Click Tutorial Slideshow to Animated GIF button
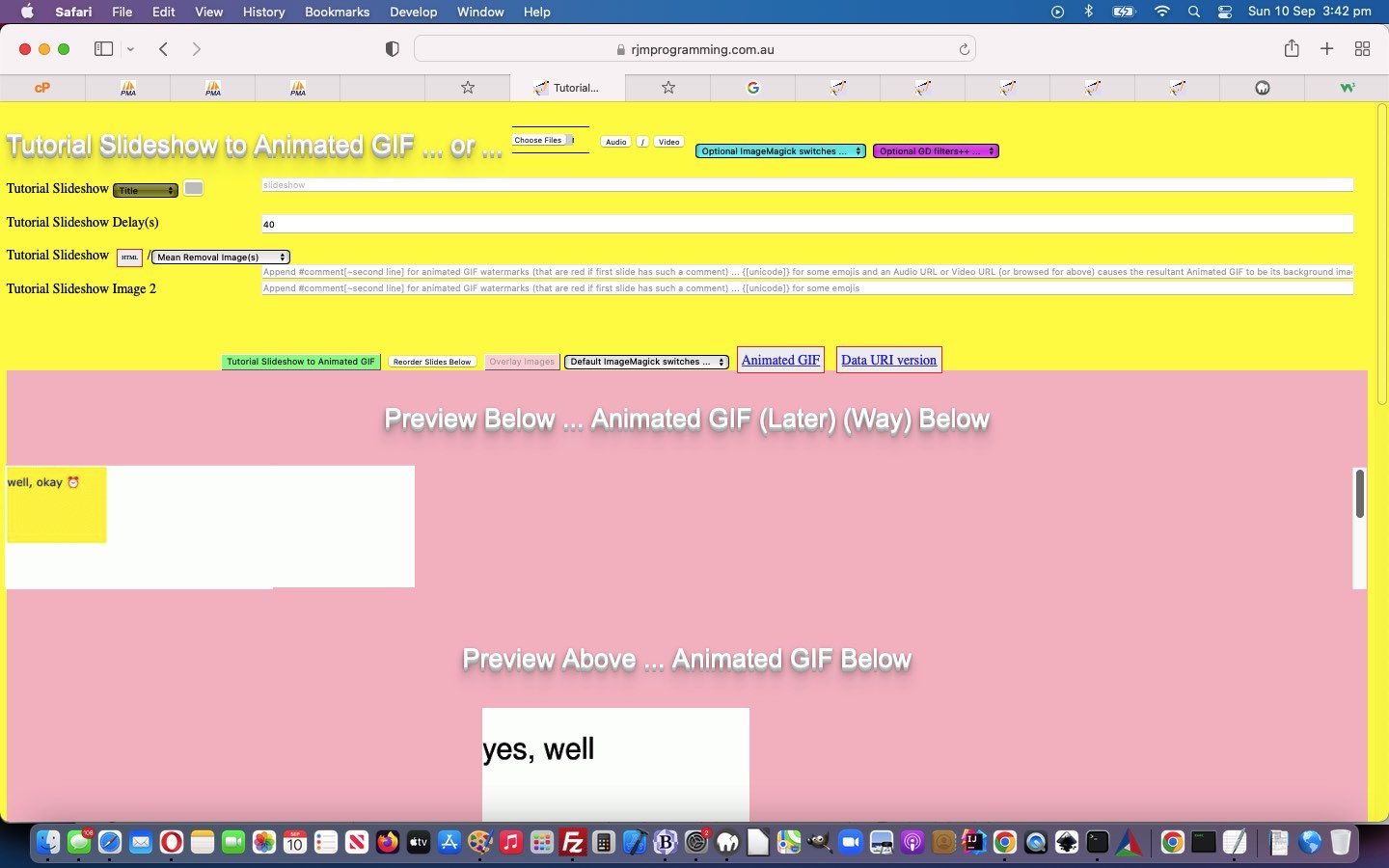Viewport: 1389px width, 868px height. 301,362
